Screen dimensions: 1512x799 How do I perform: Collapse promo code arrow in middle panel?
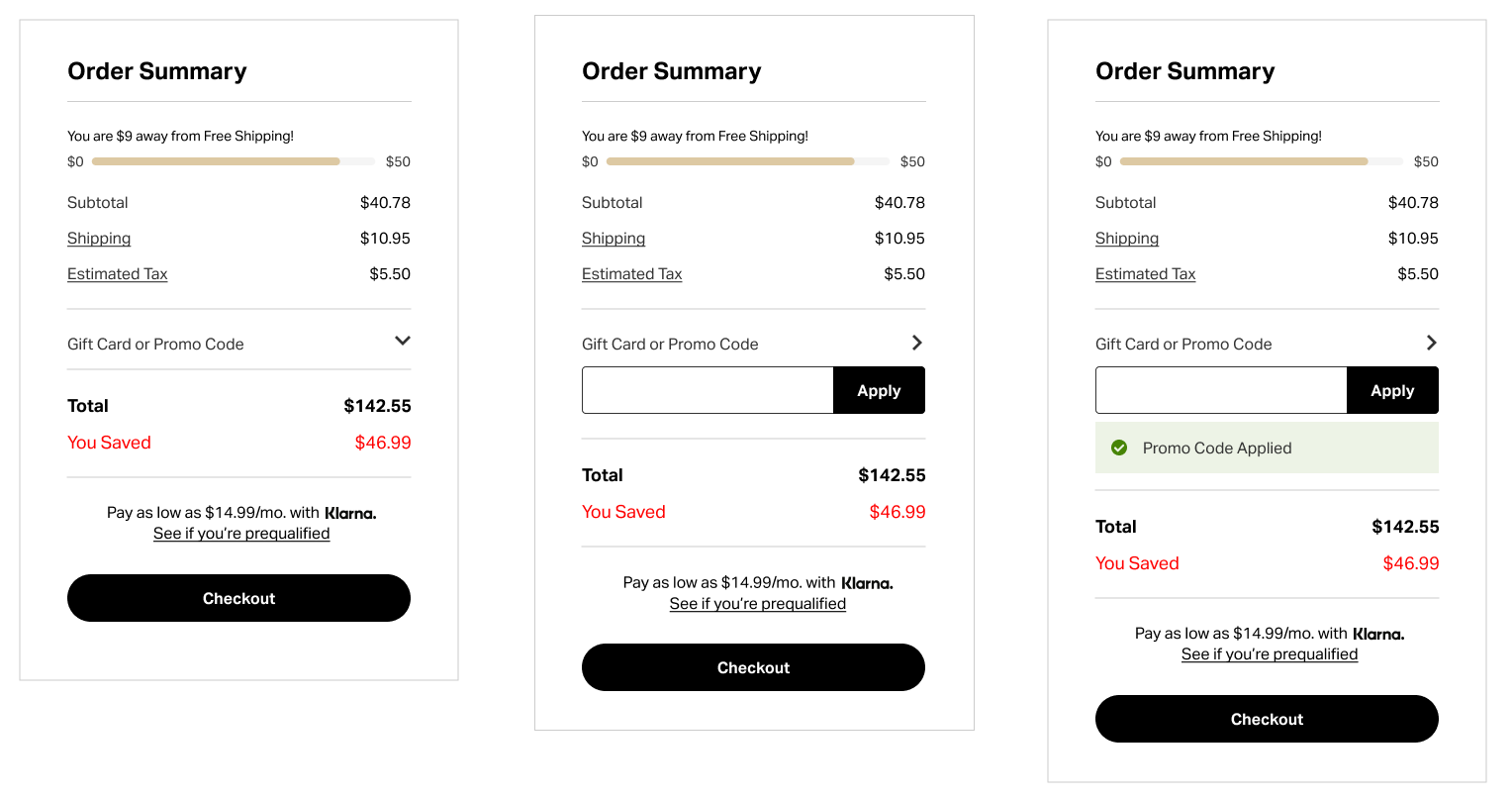point(917,343)
